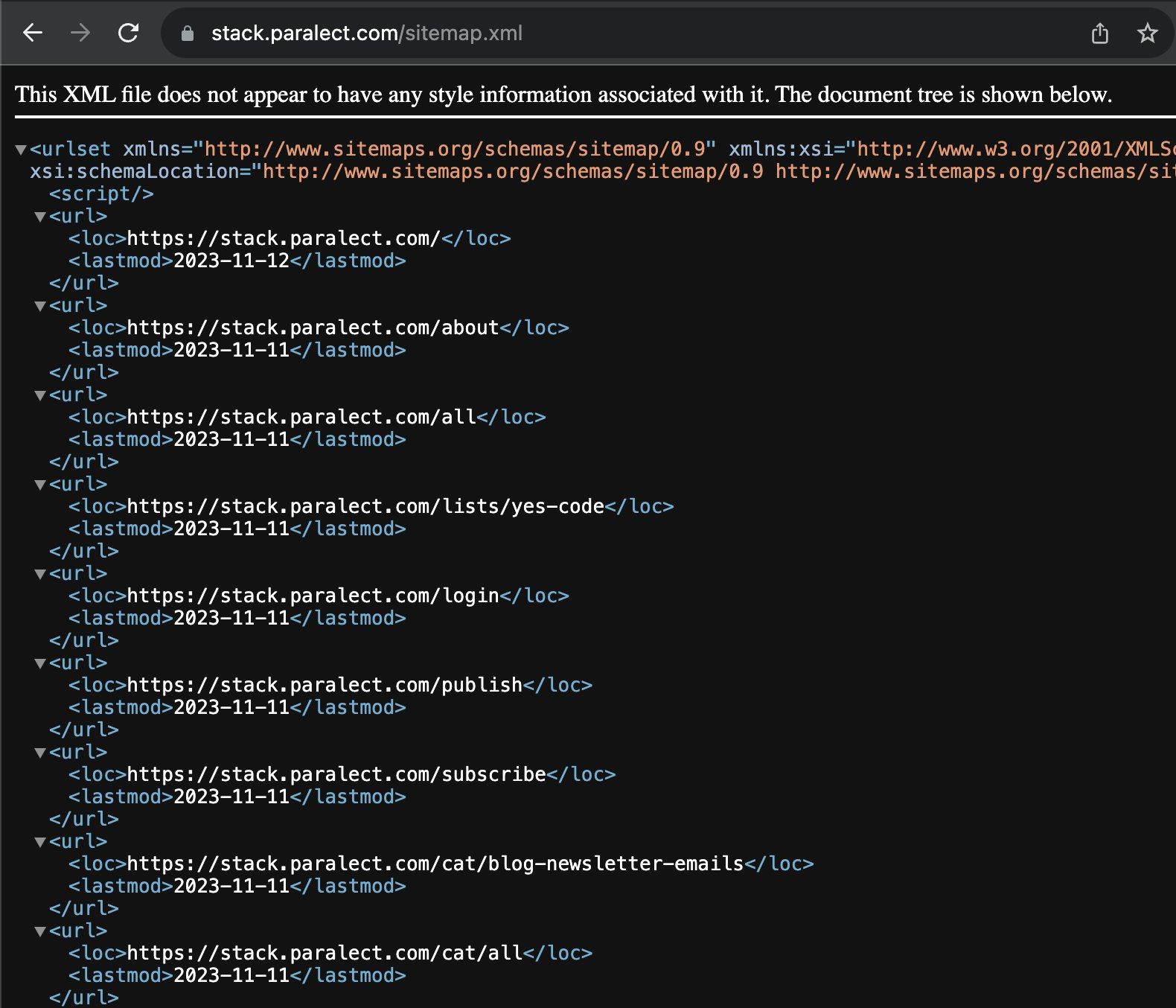Open the Share page icon

click(x=1099, y=34)
